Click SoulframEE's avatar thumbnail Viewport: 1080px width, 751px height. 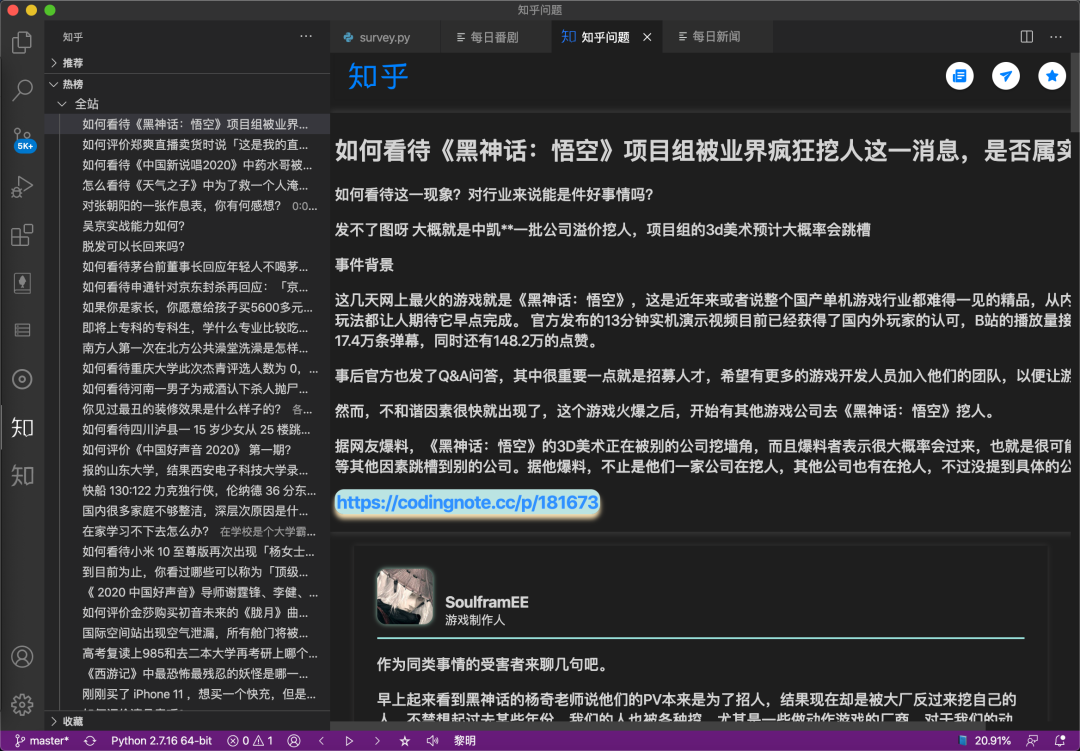point(403,595)
